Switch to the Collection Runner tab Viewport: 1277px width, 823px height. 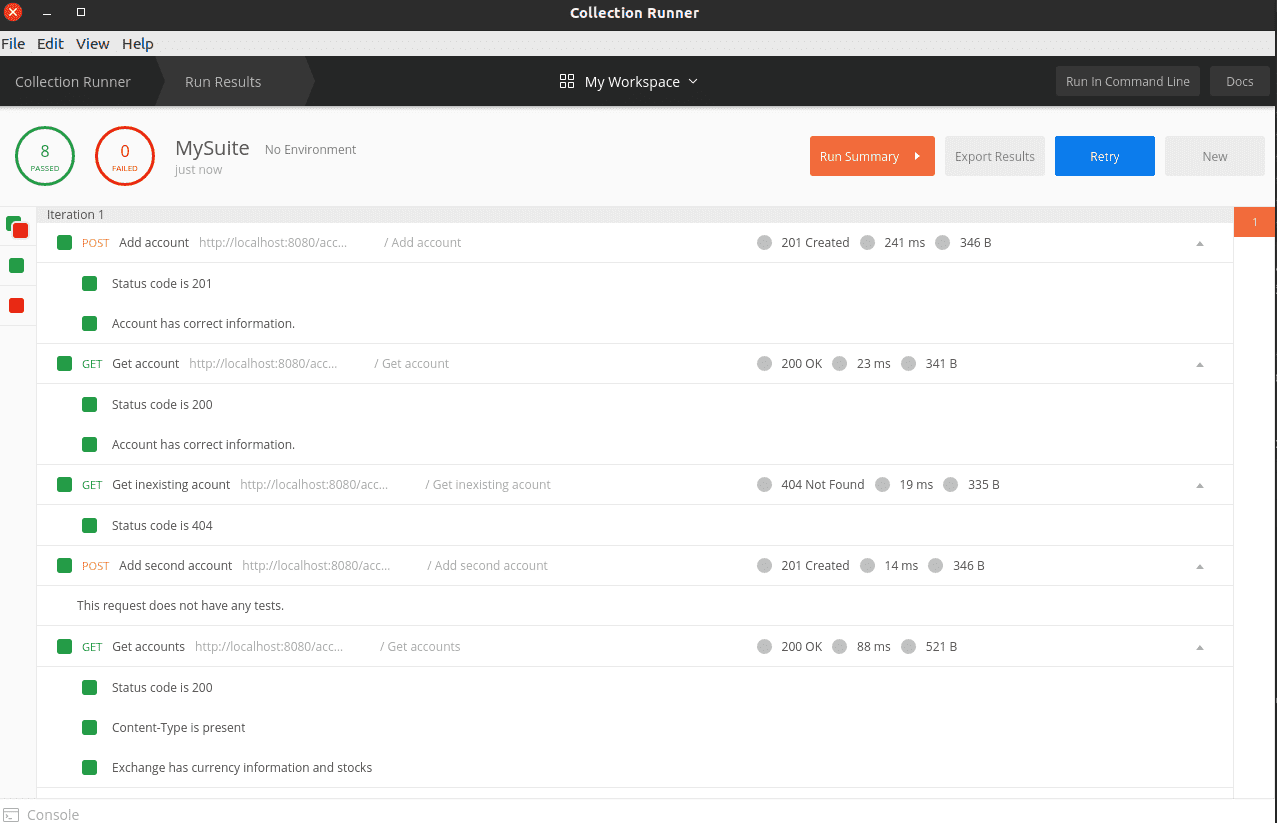pyautogui.click(x=73, y=82)
